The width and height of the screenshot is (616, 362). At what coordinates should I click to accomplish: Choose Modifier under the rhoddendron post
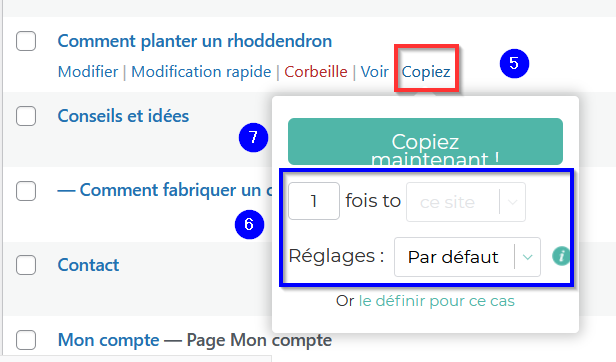[x=88, y=72]
